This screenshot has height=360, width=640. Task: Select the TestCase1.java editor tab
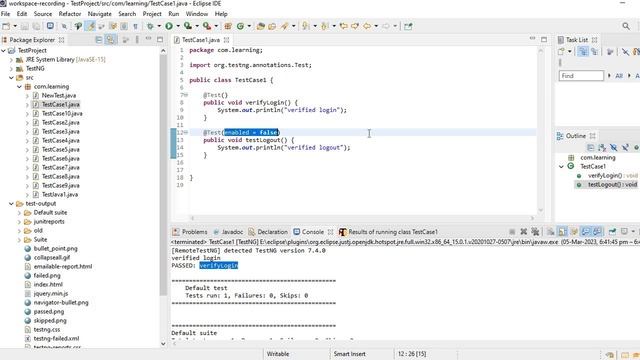pos(201,40)
